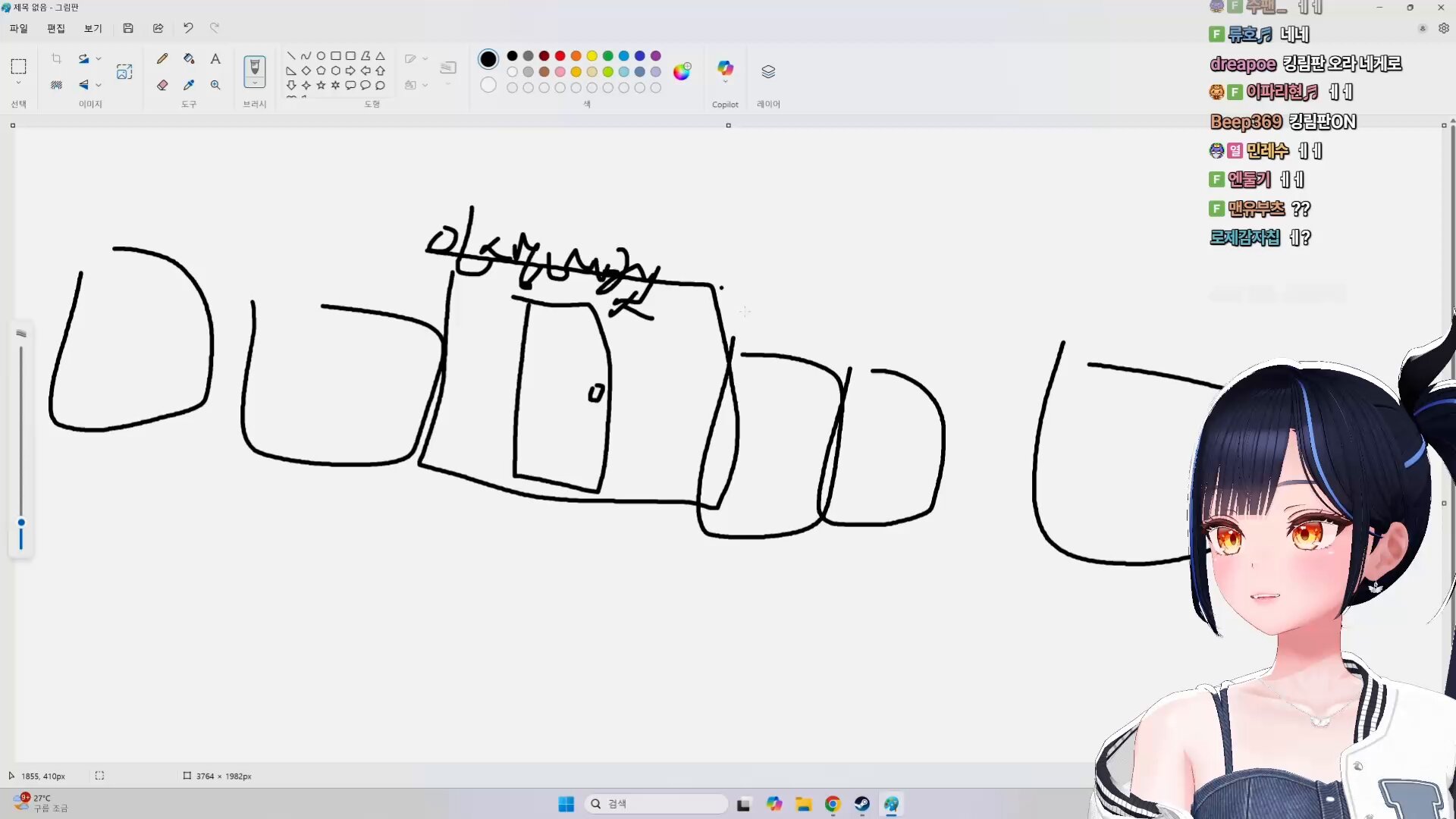Toggle the Layers panel
Image resolution: width=1456 pixels, height=819 pixels.
(x=768, y=71)
